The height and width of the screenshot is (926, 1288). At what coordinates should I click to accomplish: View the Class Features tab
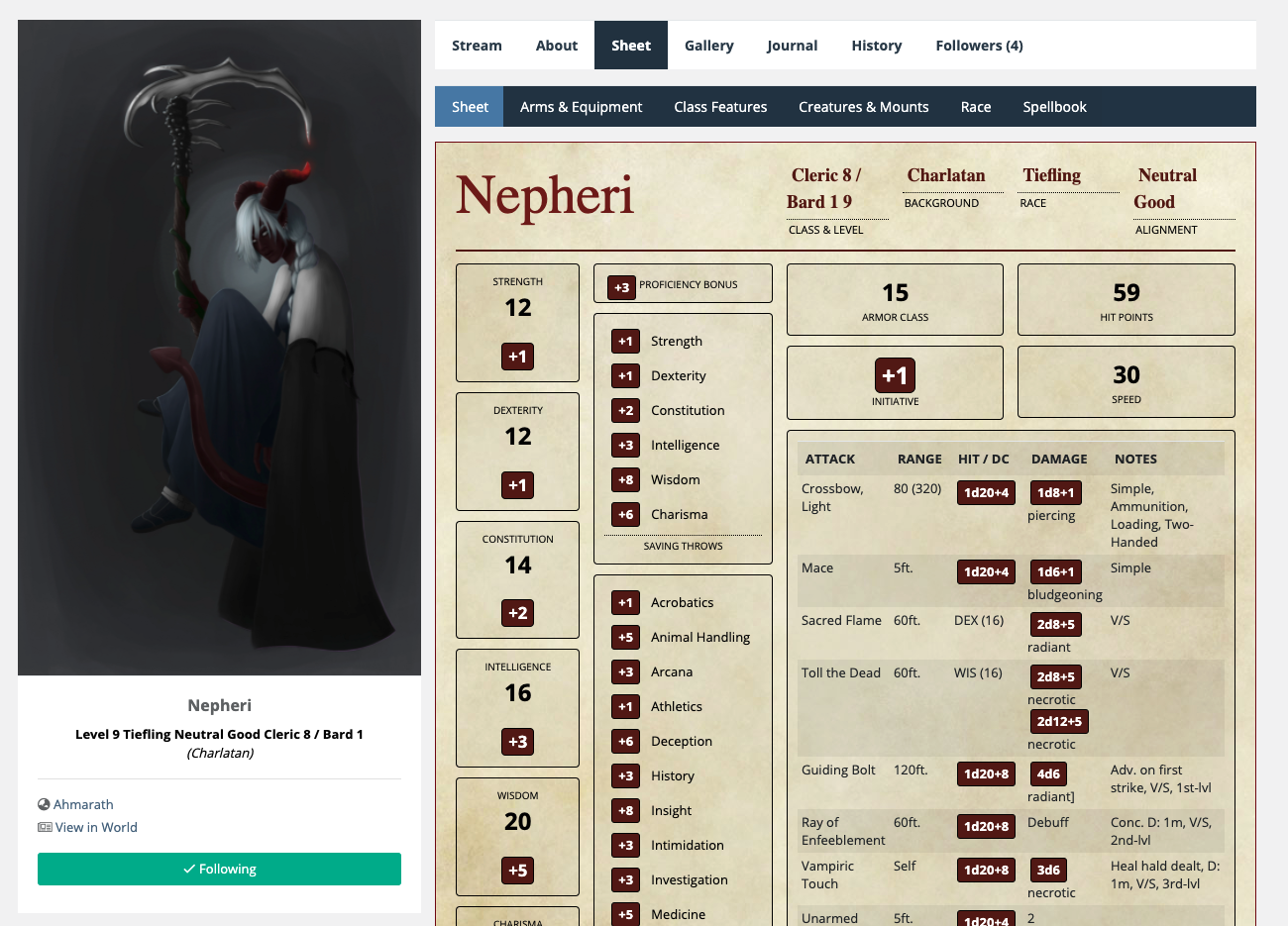pos(720,106)
